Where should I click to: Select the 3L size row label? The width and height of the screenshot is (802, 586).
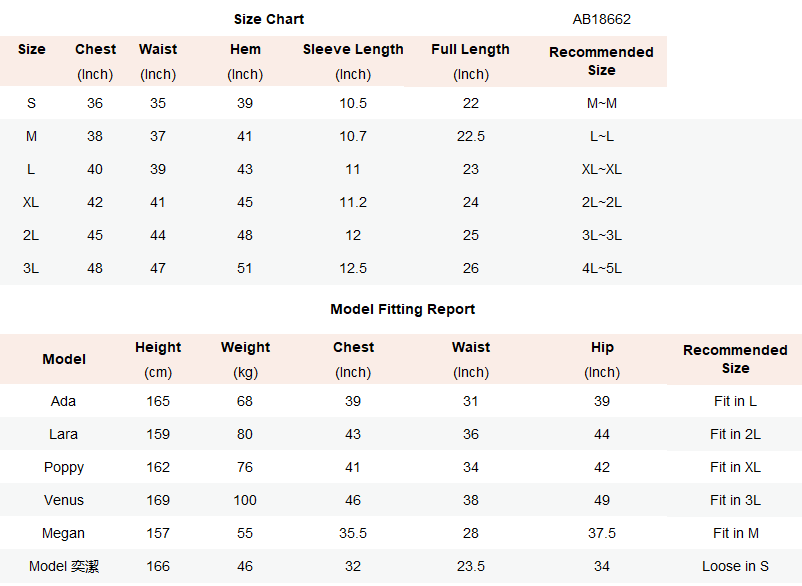pos(31,268)
